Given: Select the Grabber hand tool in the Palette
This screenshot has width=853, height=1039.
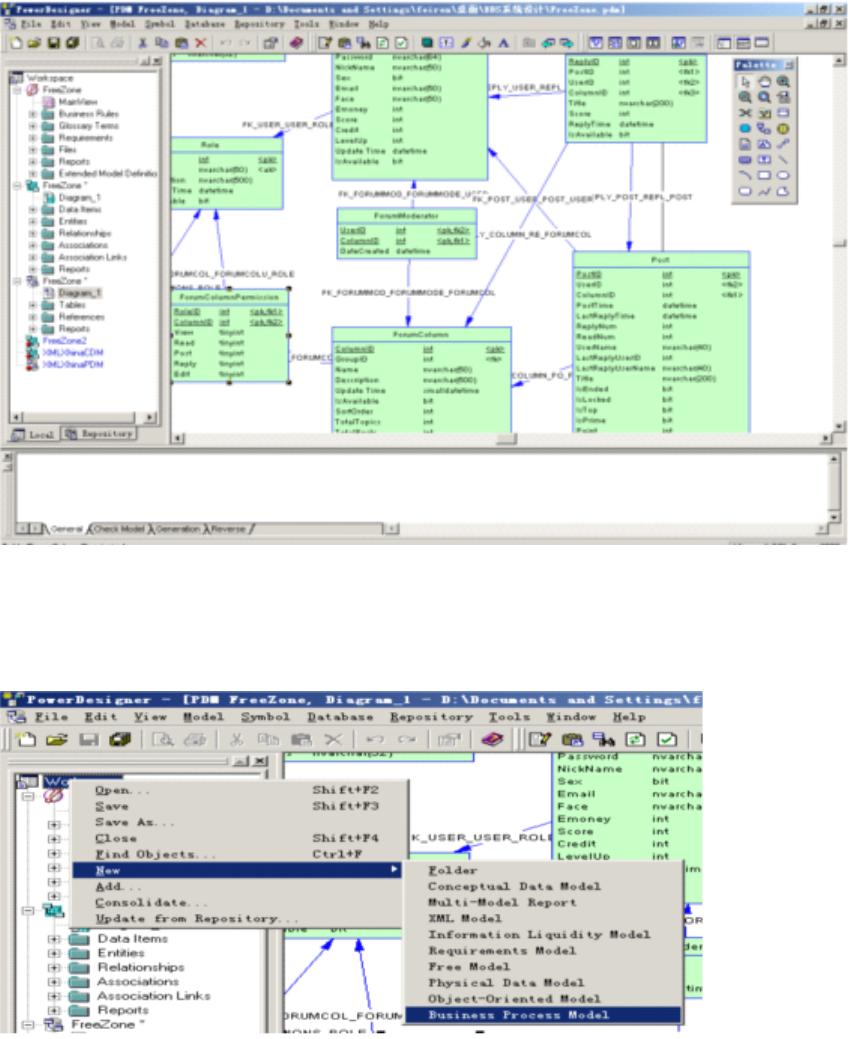Looking at the screenshot, I should click(764, 82).
